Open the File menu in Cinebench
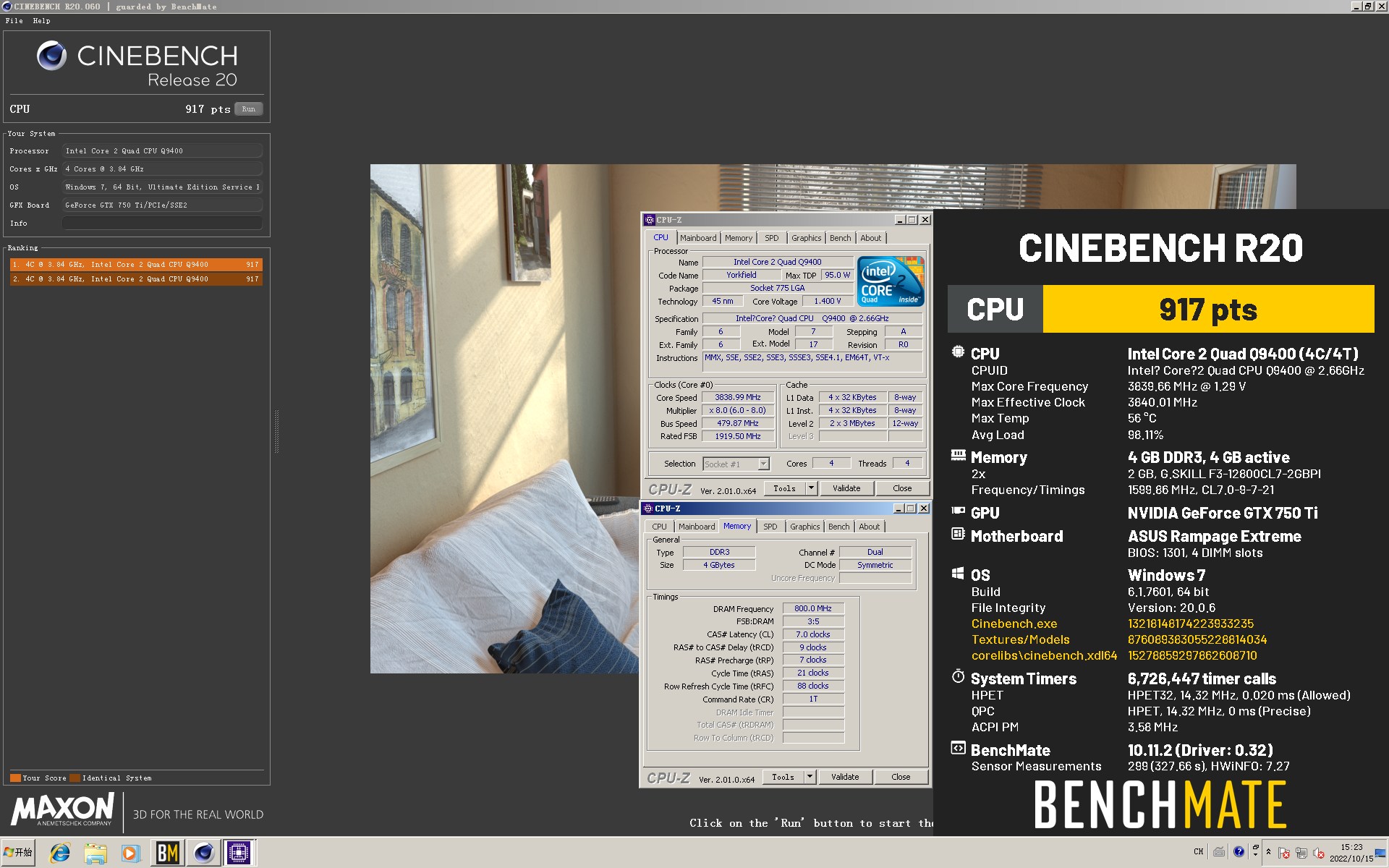The height and width of the screenshot is (868, 1389). pos(14,21)
